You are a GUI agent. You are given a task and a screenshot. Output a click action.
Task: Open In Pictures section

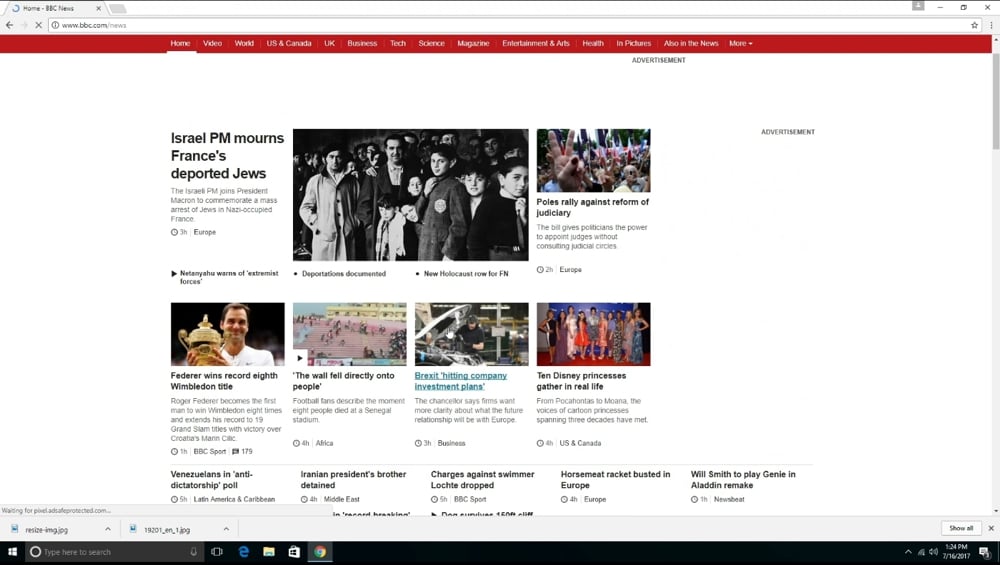(x=633, y=43)
